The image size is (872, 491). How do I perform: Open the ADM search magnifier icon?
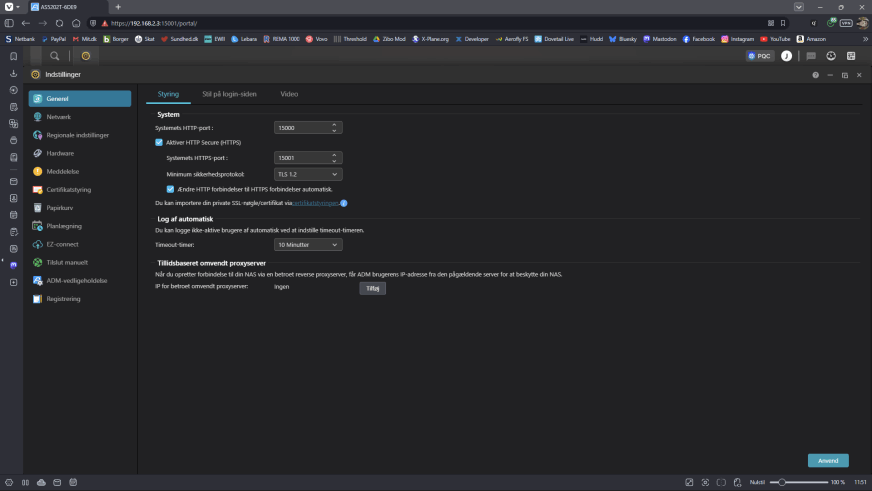click(55, 56)
